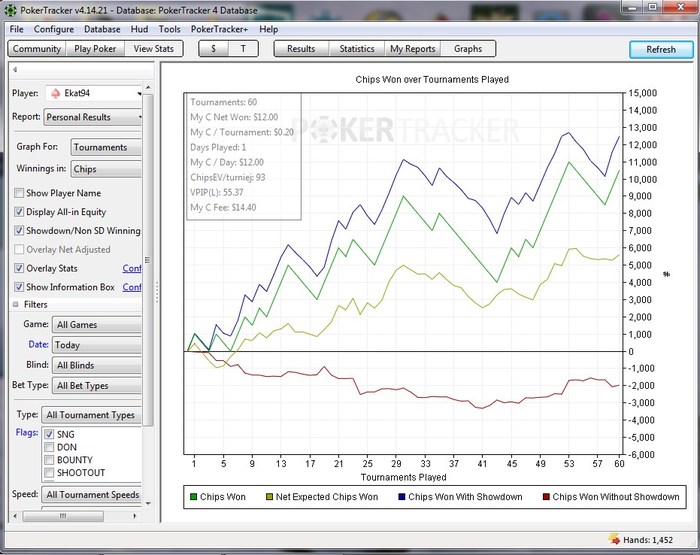Click the Refresh button
This screenshot has width=700, height=555.
coord(661,49)
